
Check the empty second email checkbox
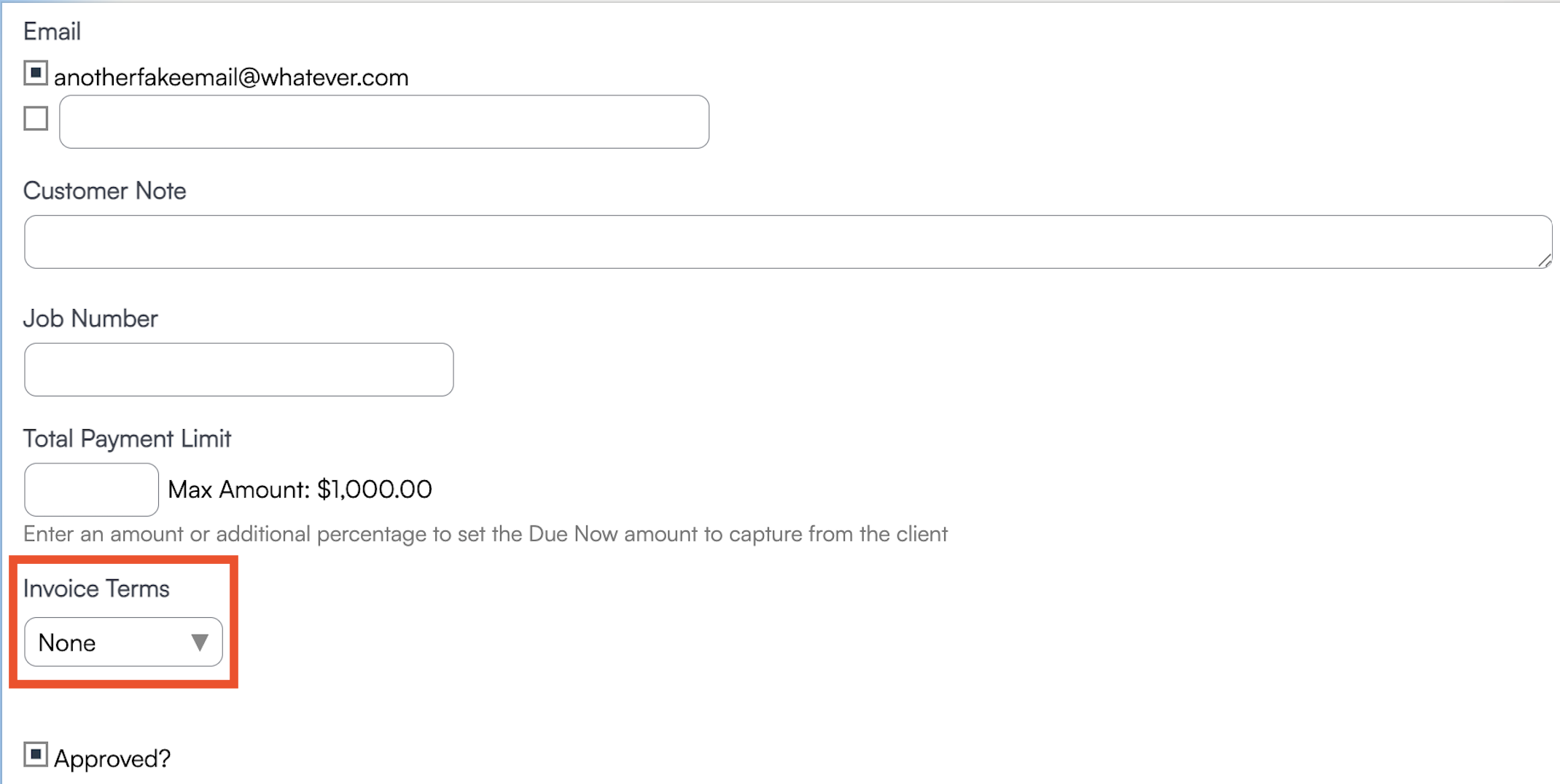36,118
